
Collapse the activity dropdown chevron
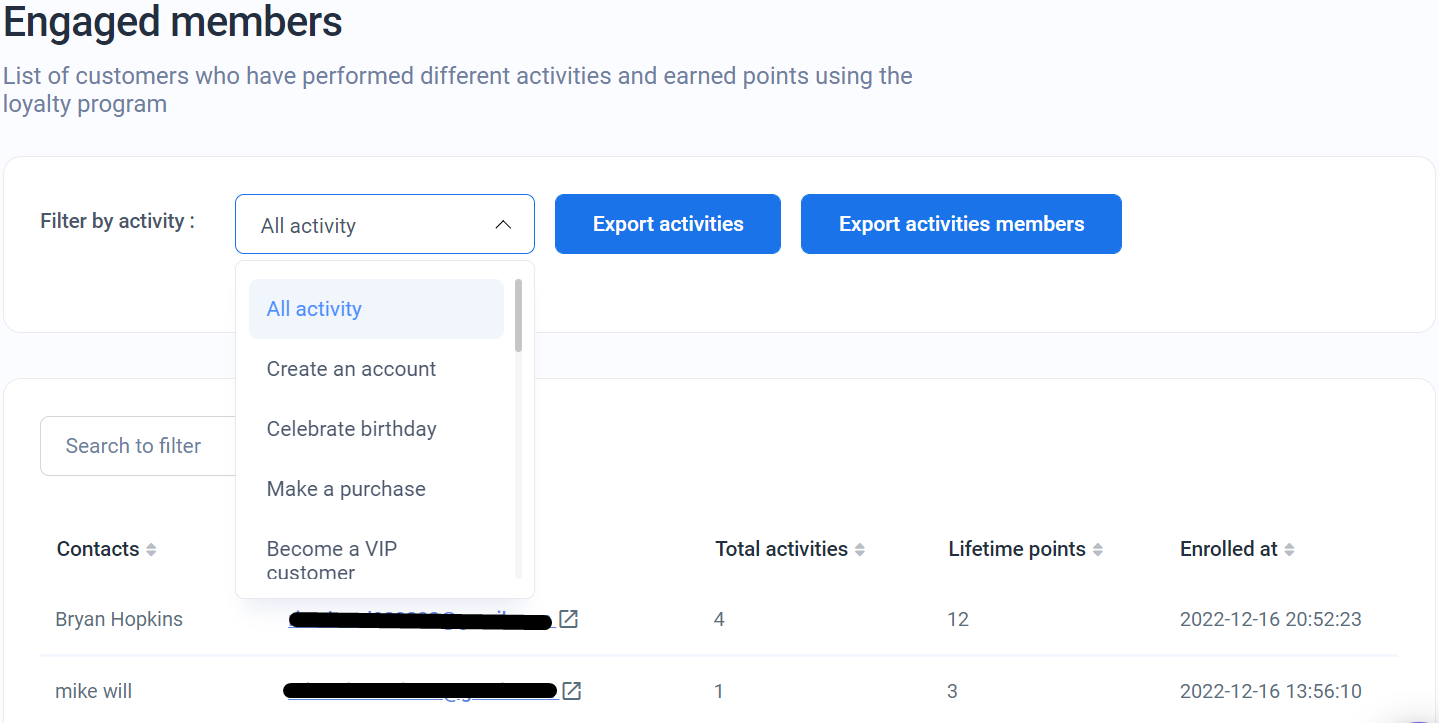pos(503,225)
